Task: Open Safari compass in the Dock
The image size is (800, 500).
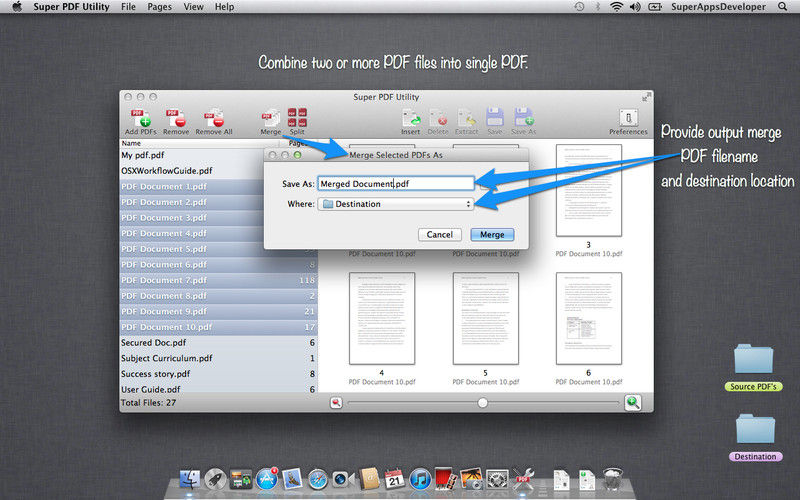Action: pyautogui.click(x=317, y=480)
